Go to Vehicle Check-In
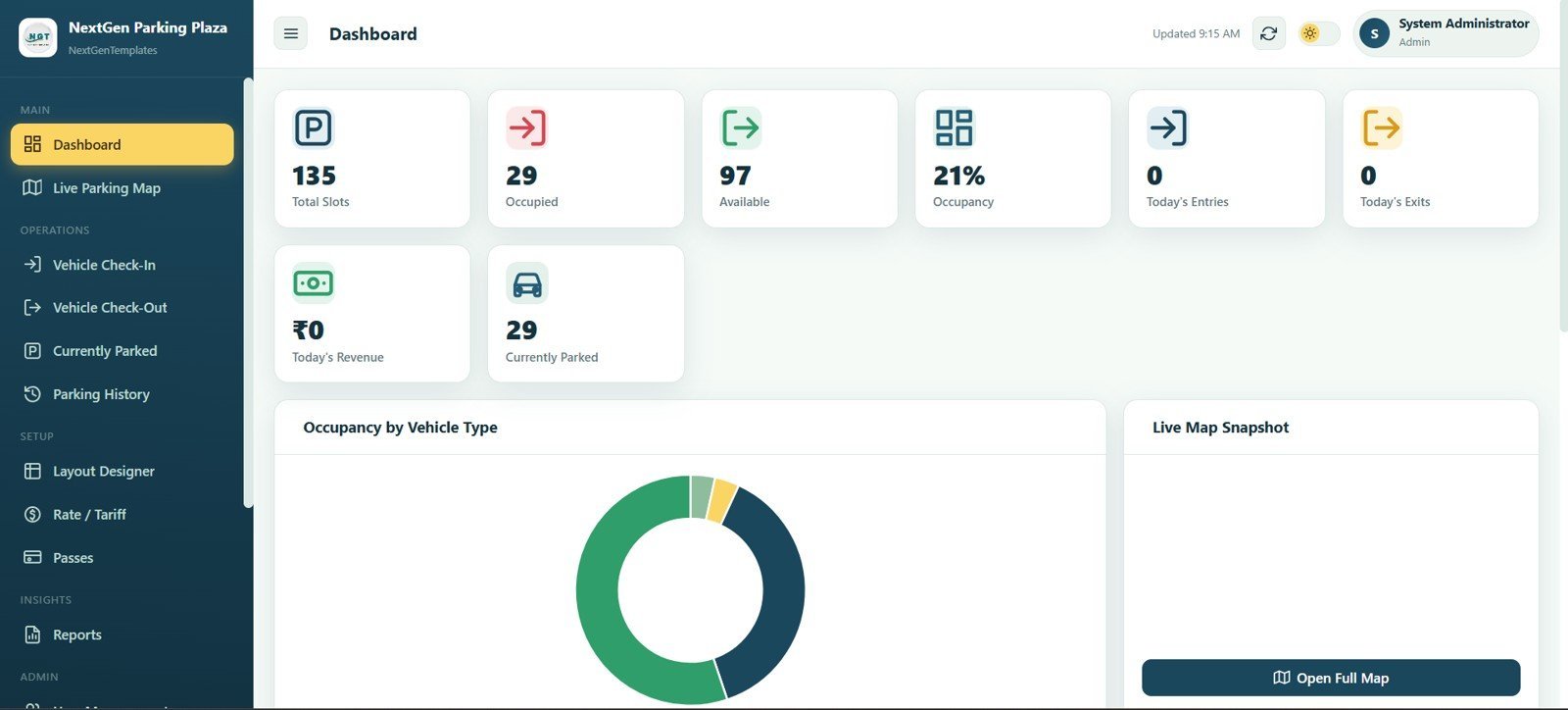This screenshot has width=1568, height=710. tap(122, 265)
